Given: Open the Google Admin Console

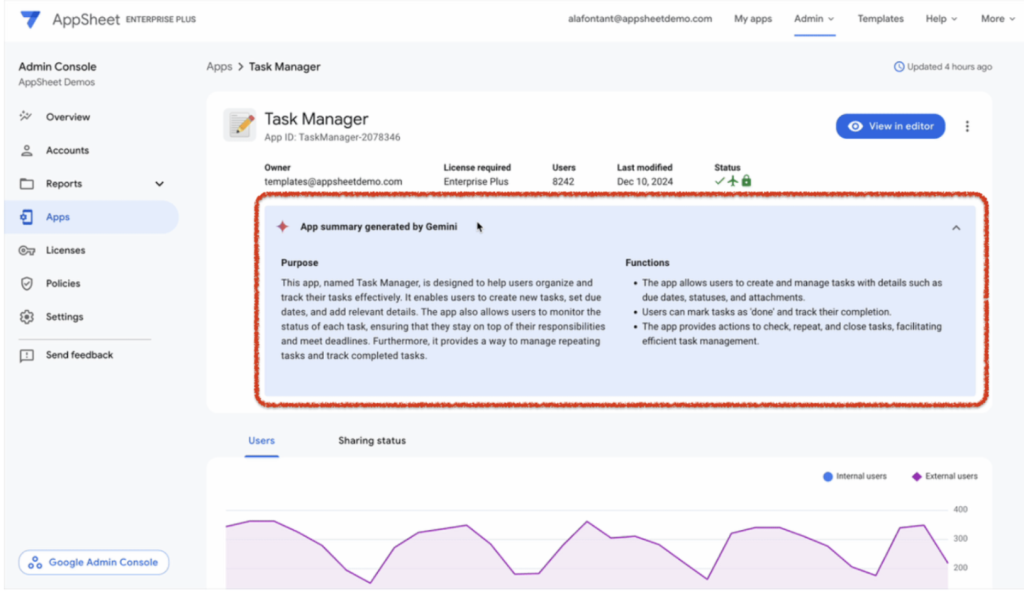Looking at the screenshot, I should [x=93, y=562].
